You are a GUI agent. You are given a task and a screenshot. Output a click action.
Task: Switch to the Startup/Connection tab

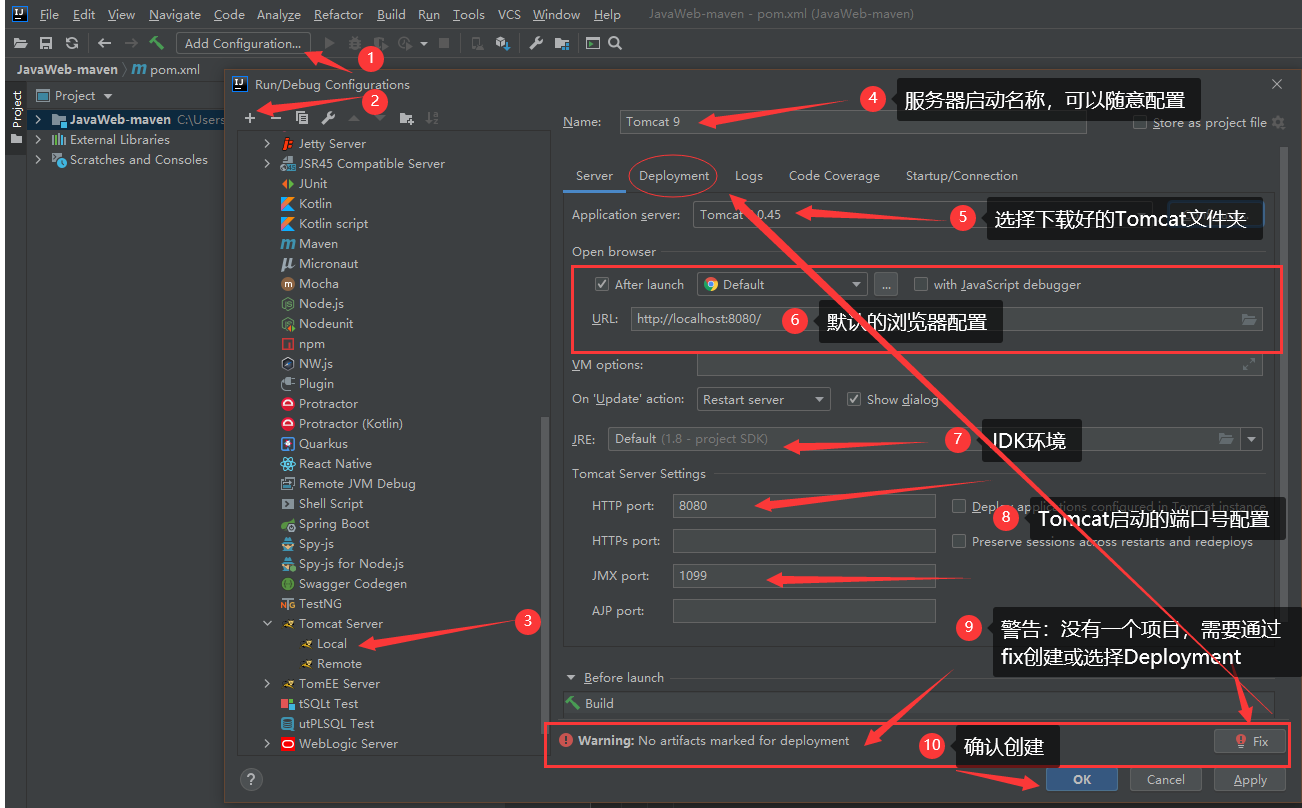pyautogui.click(x=962, y=176)
